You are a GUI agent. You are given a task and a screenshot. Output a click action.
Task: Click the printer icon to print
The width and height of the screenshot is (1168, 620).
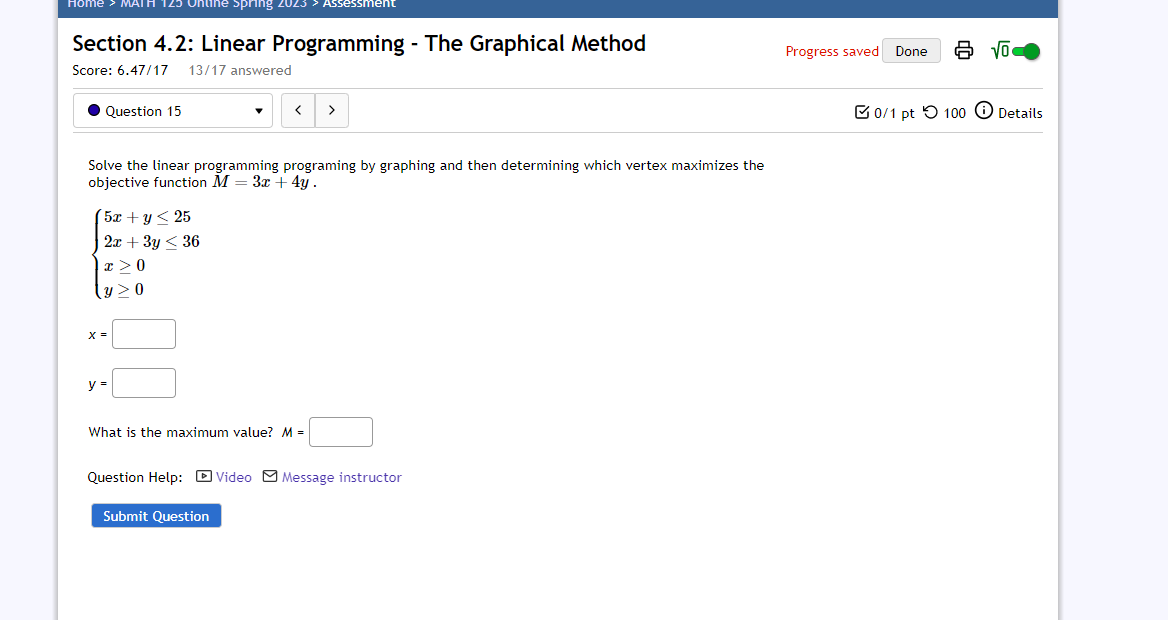pos(963,50)
